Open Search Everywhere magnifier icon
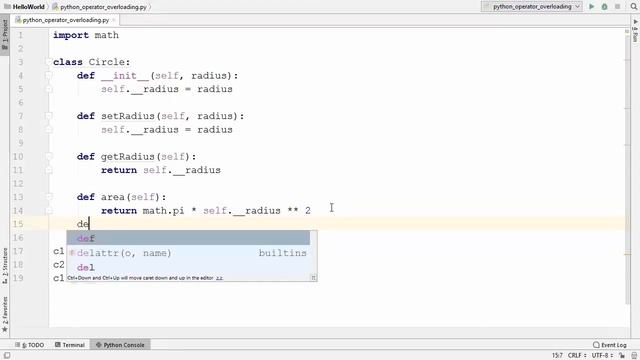Image resolution: width=640 pixels, height=360 pixels. (633, 7)
